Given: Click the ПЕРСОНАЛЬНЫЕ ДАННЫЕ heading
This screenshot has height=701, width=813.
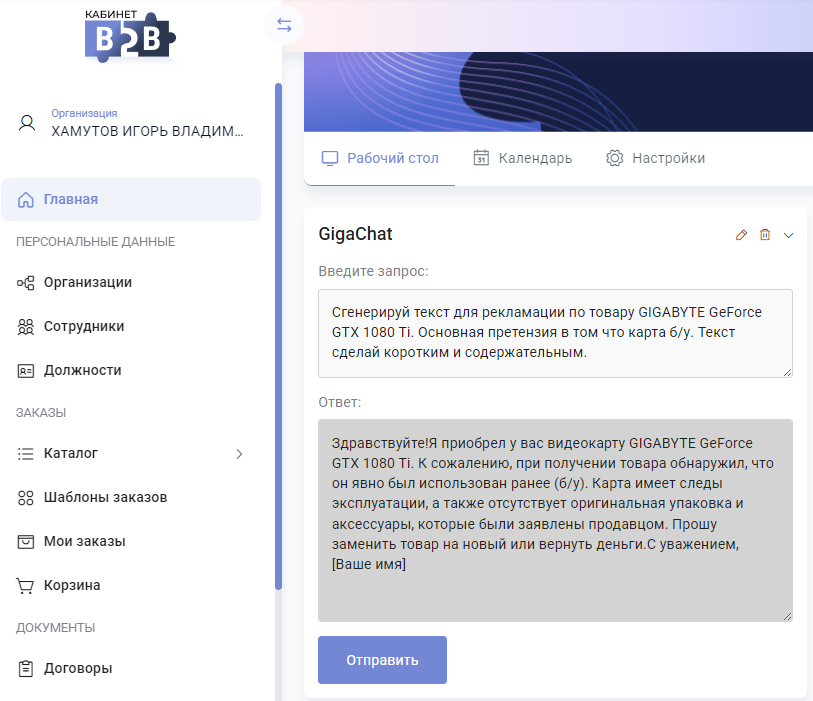Looking at the screenshot, I should [x=95, y=242].
